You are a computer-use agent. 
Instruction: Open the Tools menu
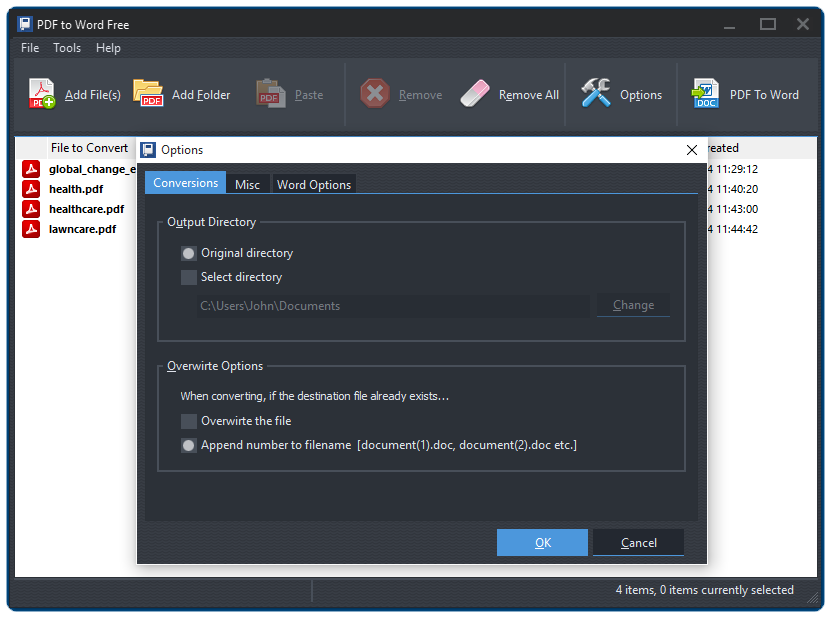coord(67,48)
